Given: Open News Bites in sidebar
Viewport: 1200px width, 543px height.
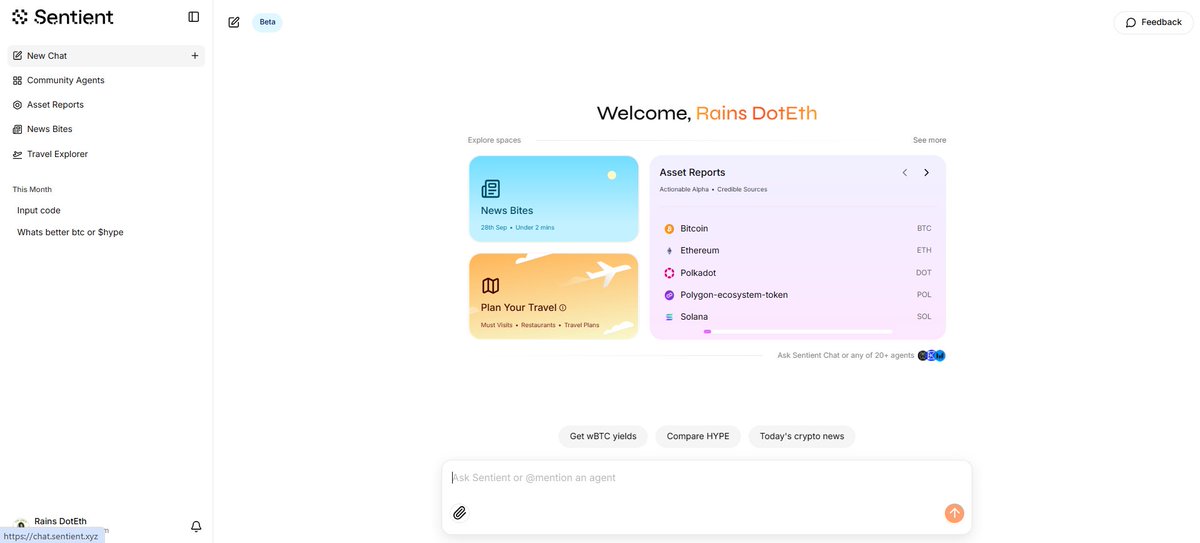Looking at the screenshot, I should point(106,129).
